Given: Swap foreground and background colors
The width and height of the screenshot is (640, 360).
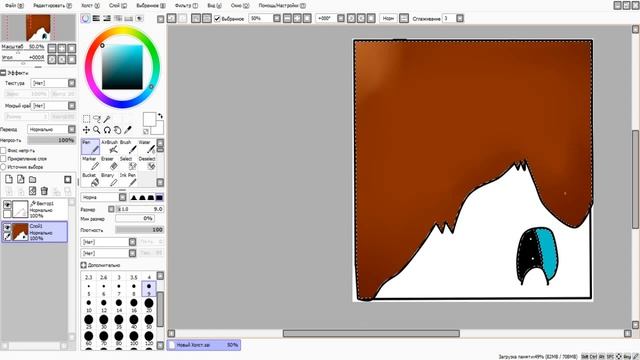Looking at the screenshot, I should tap(160, 116).
